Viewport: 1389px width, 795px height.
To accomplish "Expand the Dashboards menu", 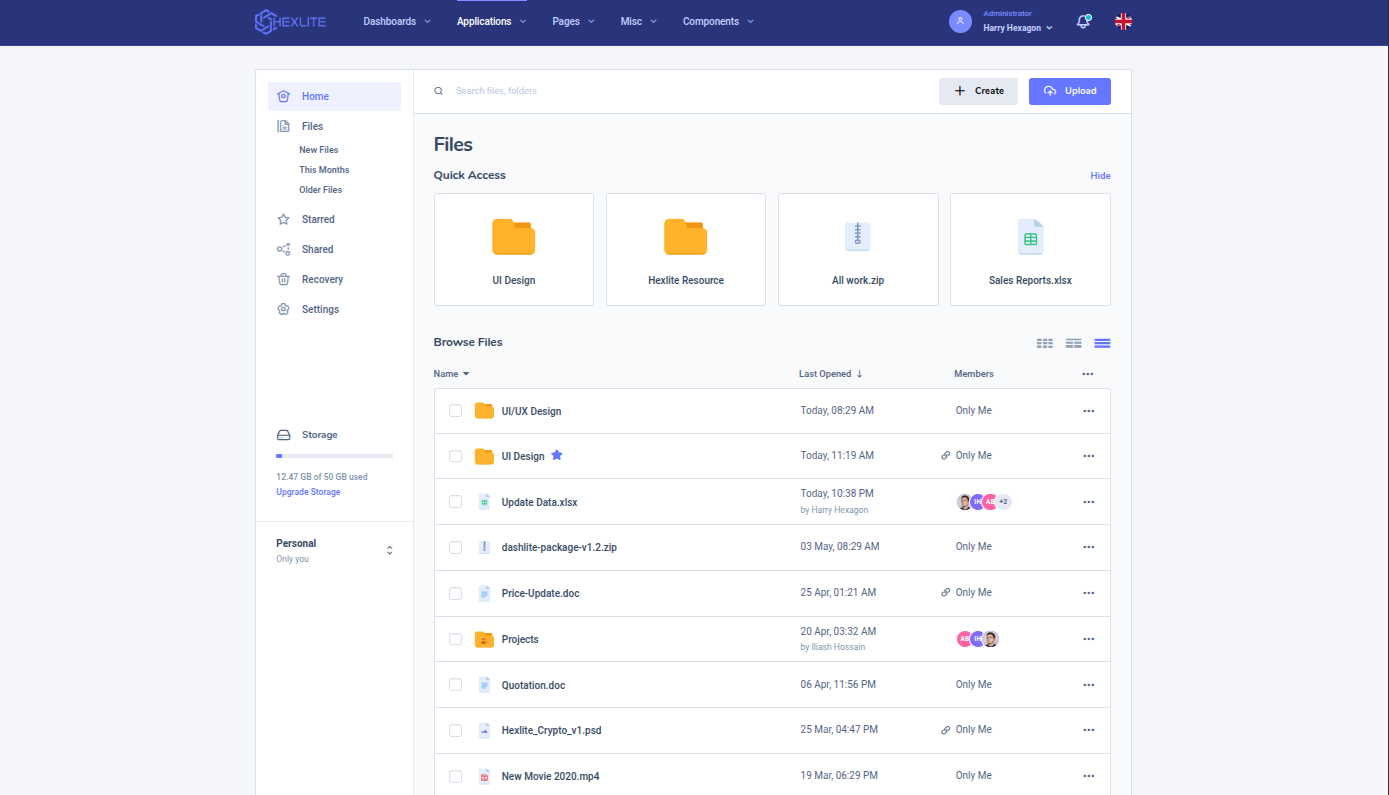I will (x=396, y=21).
